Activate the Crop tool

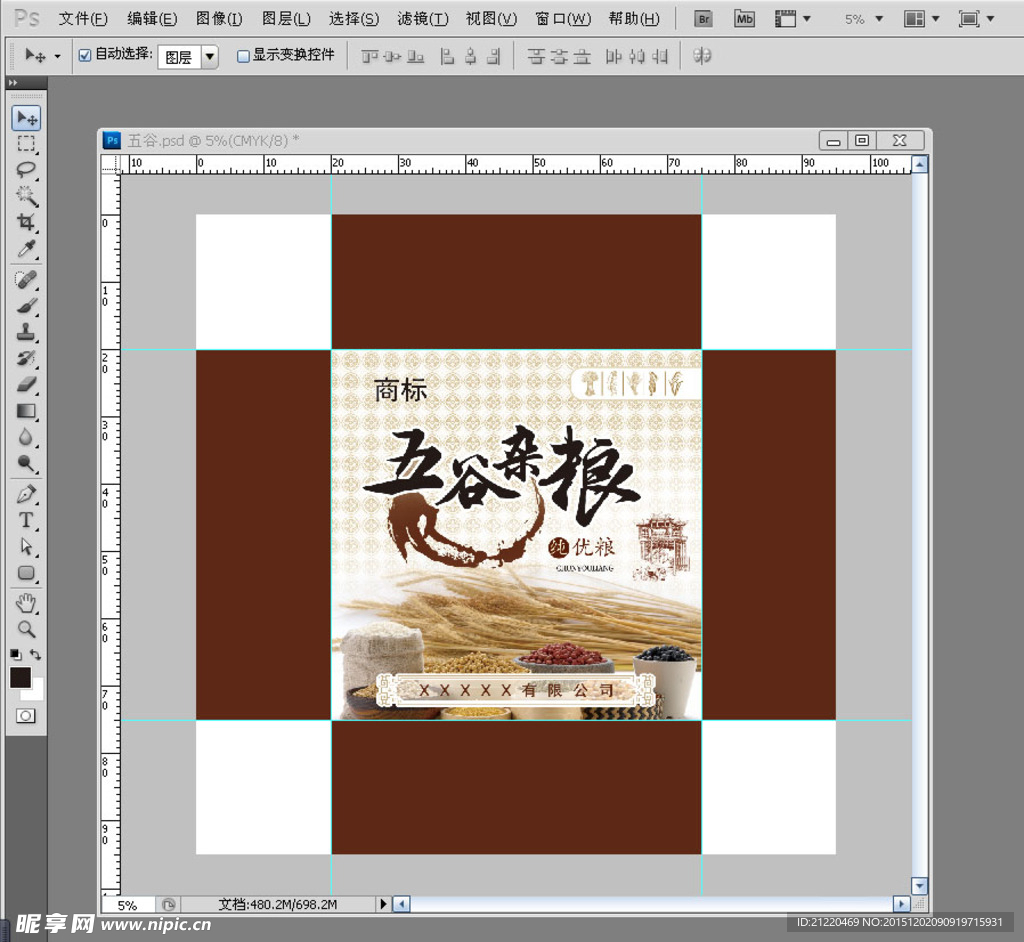(26, 222)
